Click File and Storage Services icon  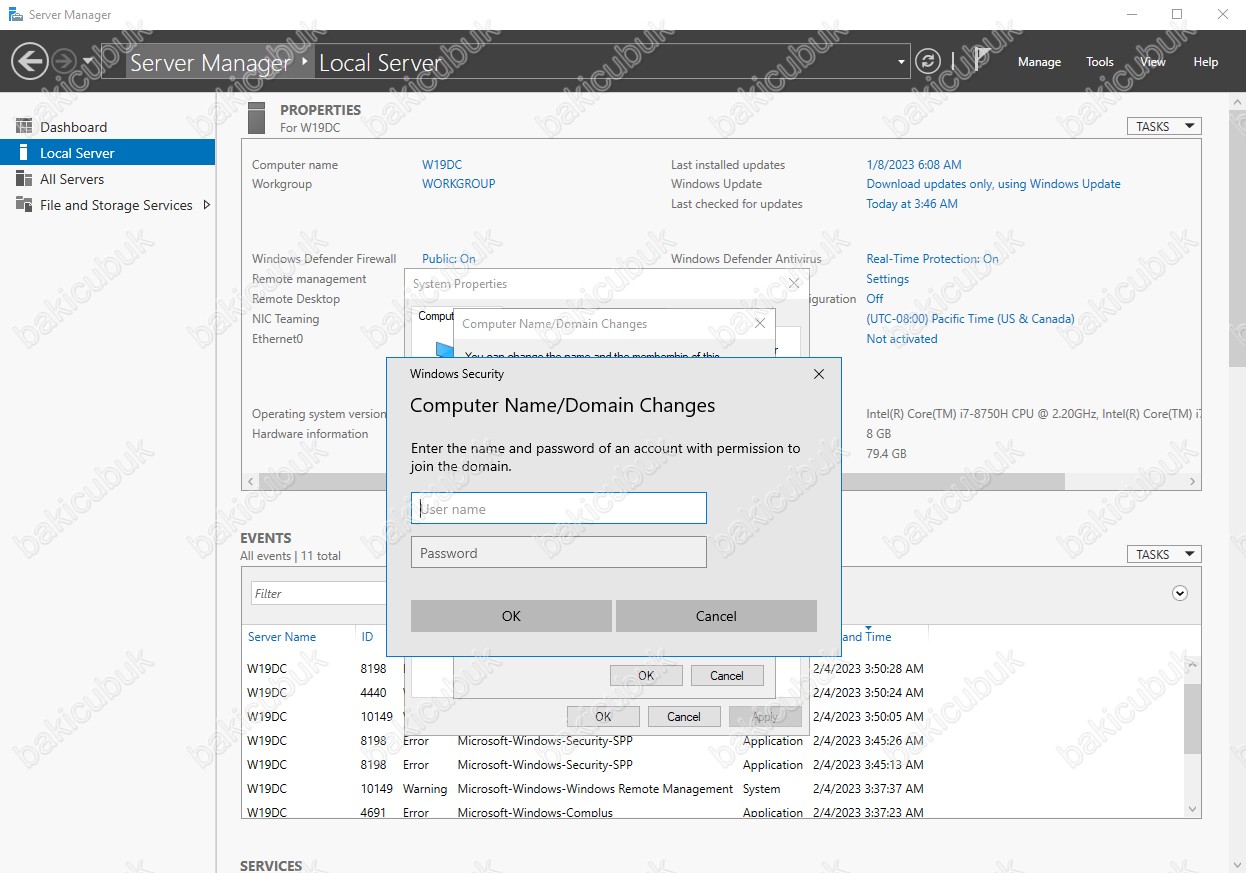(x=24, y=205)
